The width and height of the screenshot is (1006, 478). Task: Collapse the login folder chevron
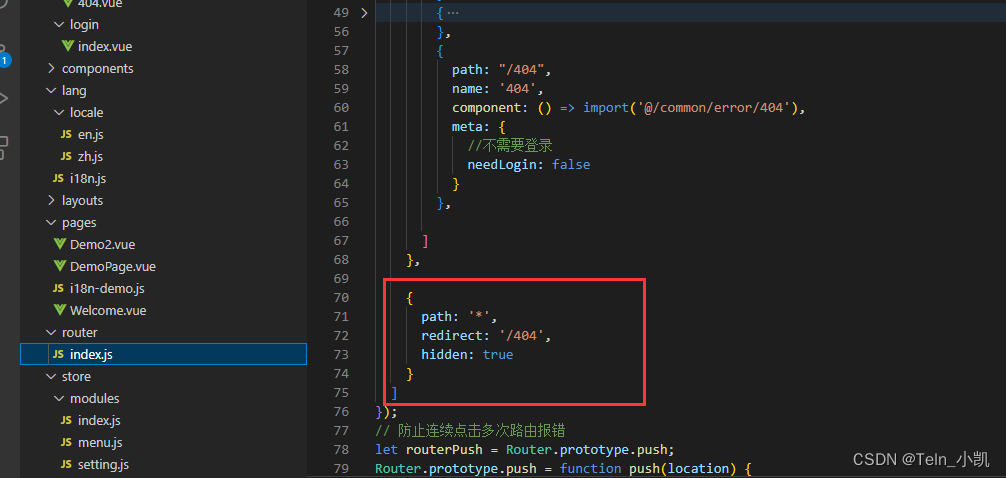[60, 24]
